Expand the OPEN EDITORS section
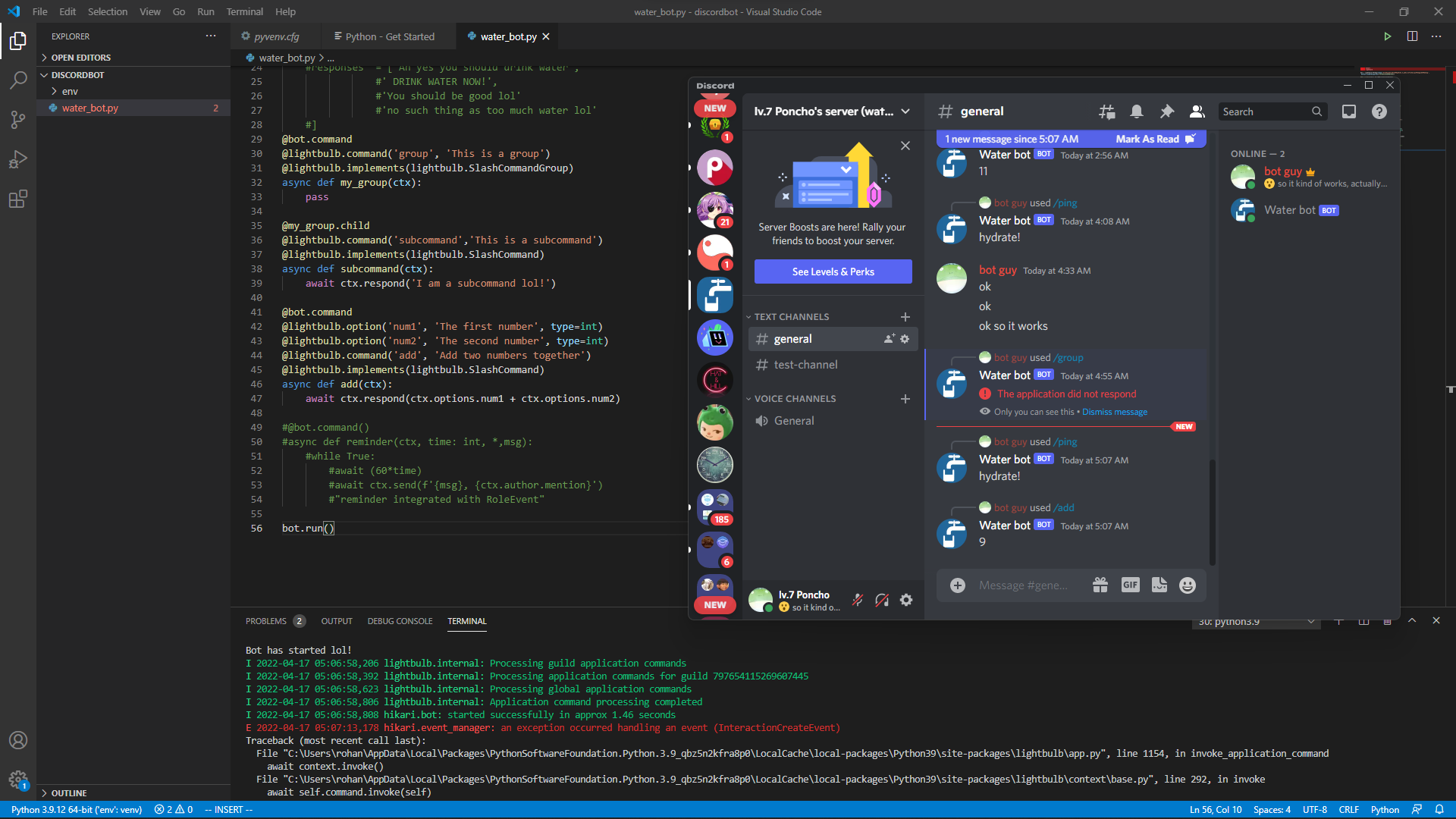Screen dimensions: 1456x819 click(80, 58)
